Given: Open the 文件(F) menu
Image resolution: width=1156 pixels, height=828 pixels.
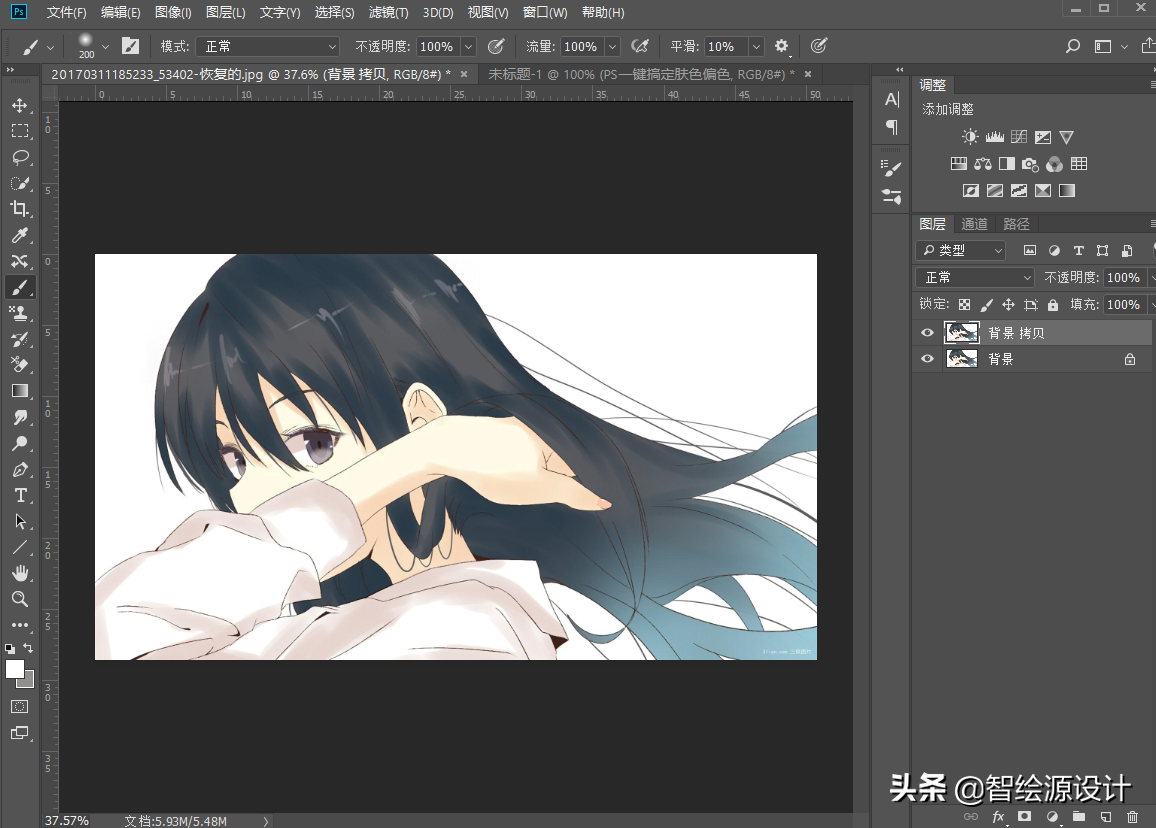Looking at the screenshot, I should point(66,13).
